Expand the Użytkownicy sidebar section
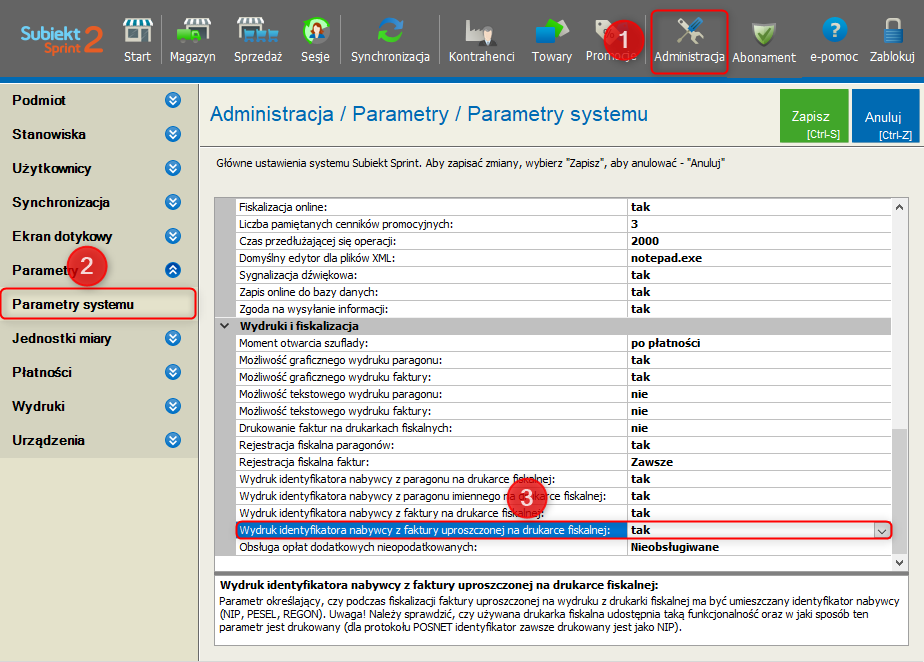The width and height of the screenshot is (924, 662). click(173, 168)
